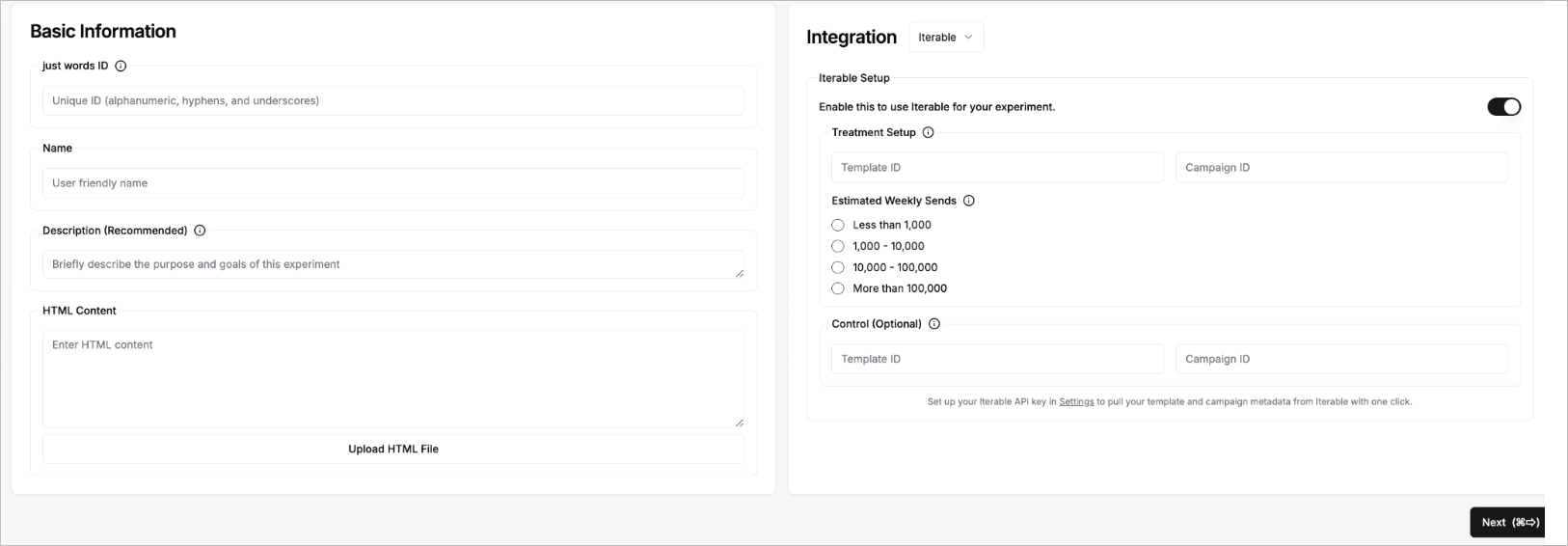Open the Settings link in the footer note
This screenshot has height=546, width=1568.
(1076, 401)
